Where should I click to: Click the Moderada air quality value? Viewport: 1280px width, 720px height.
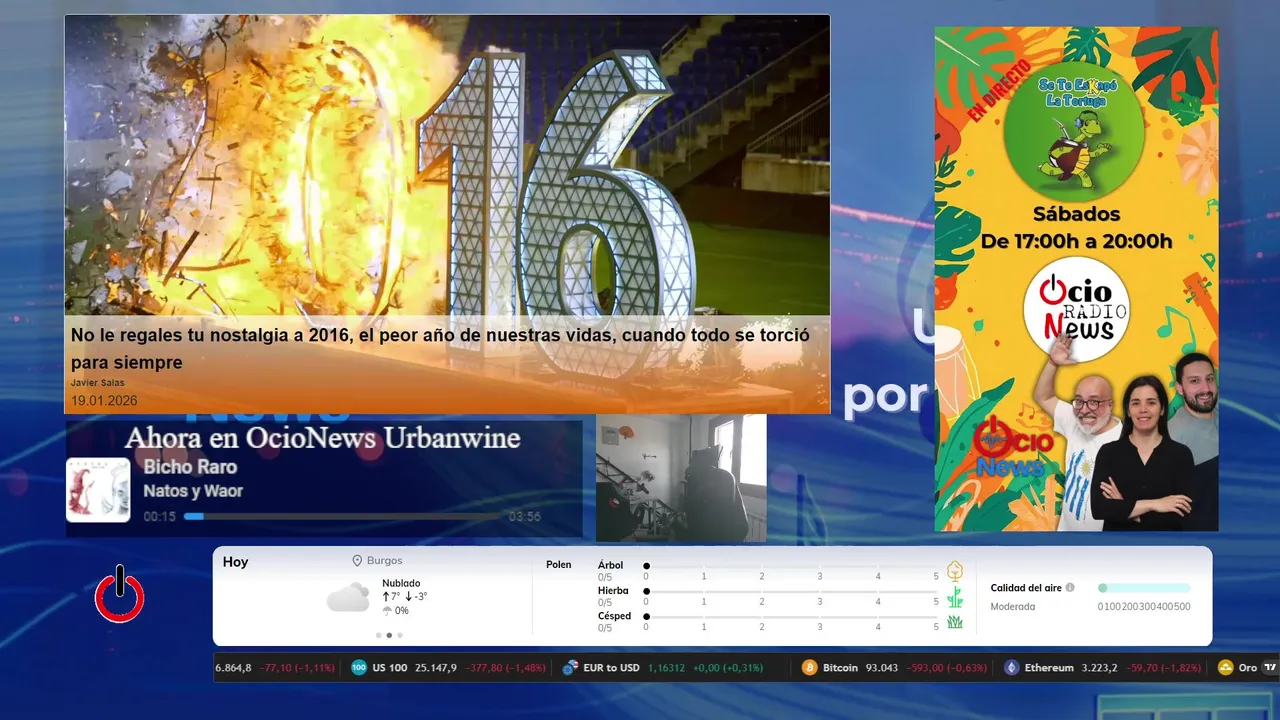pos(1013,607)
